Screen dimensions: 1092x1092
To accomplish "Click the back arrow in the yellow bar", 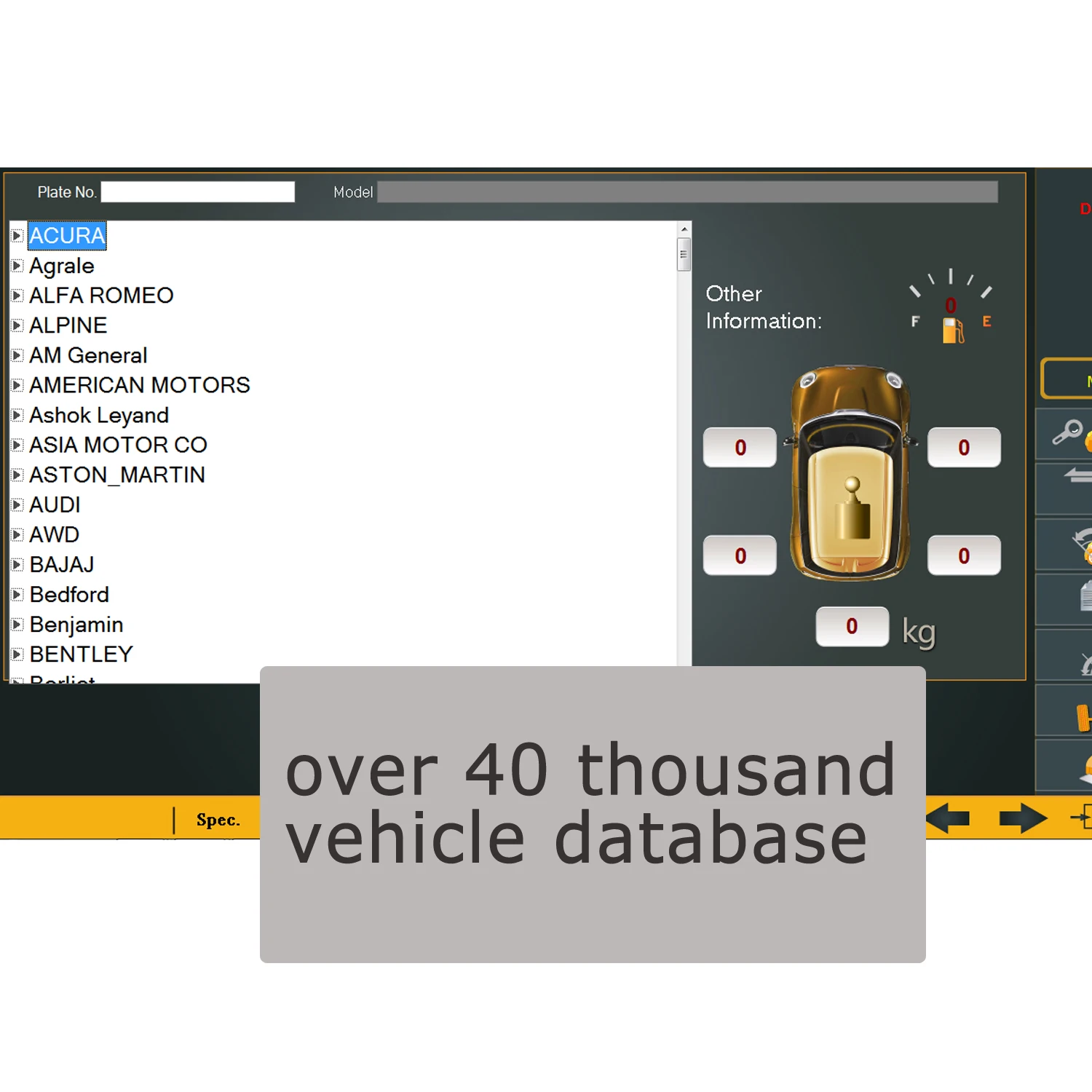I will coord(949,818).
